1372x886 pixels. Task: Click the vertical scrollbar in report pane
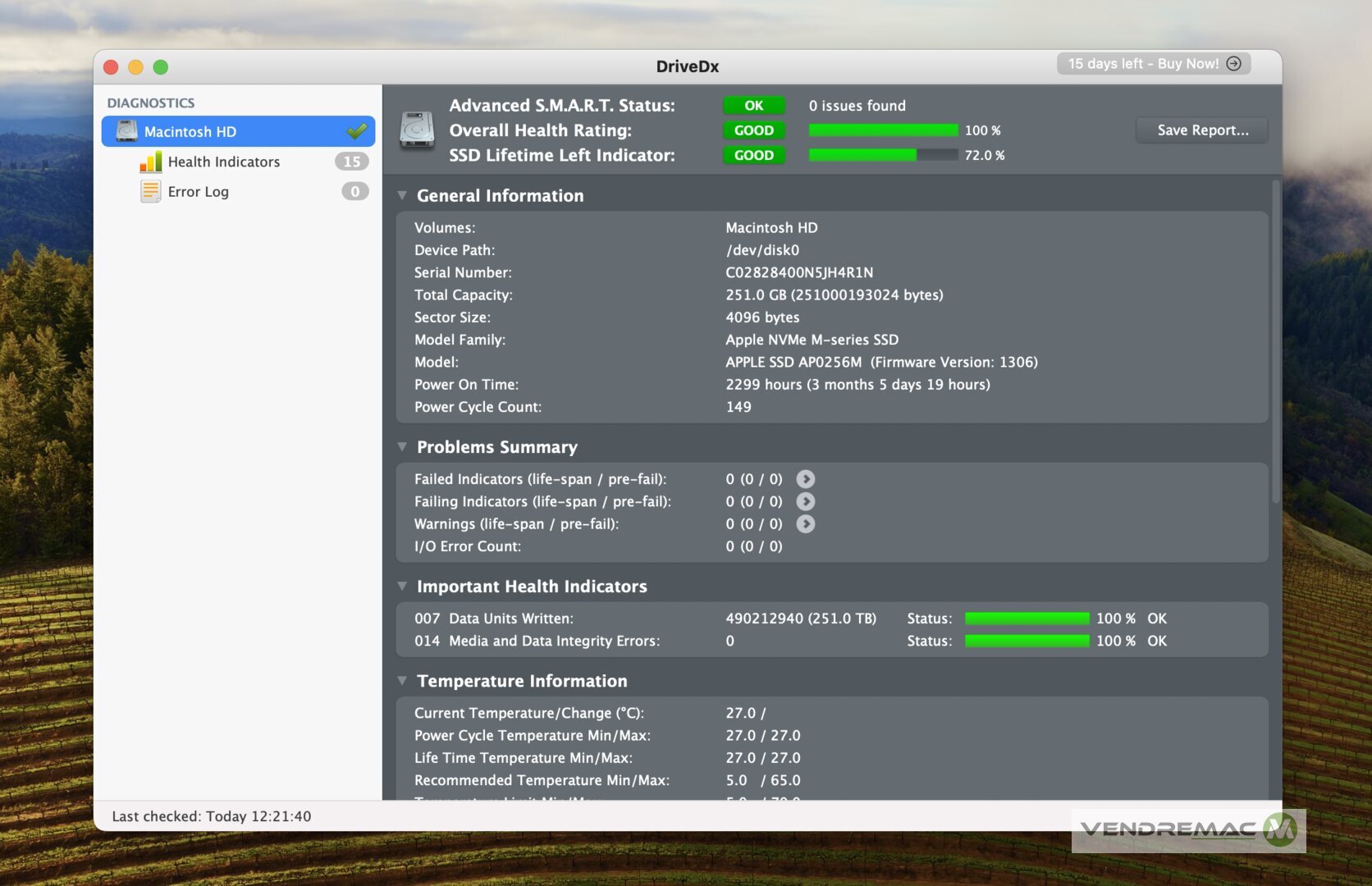pos(1275,345)
